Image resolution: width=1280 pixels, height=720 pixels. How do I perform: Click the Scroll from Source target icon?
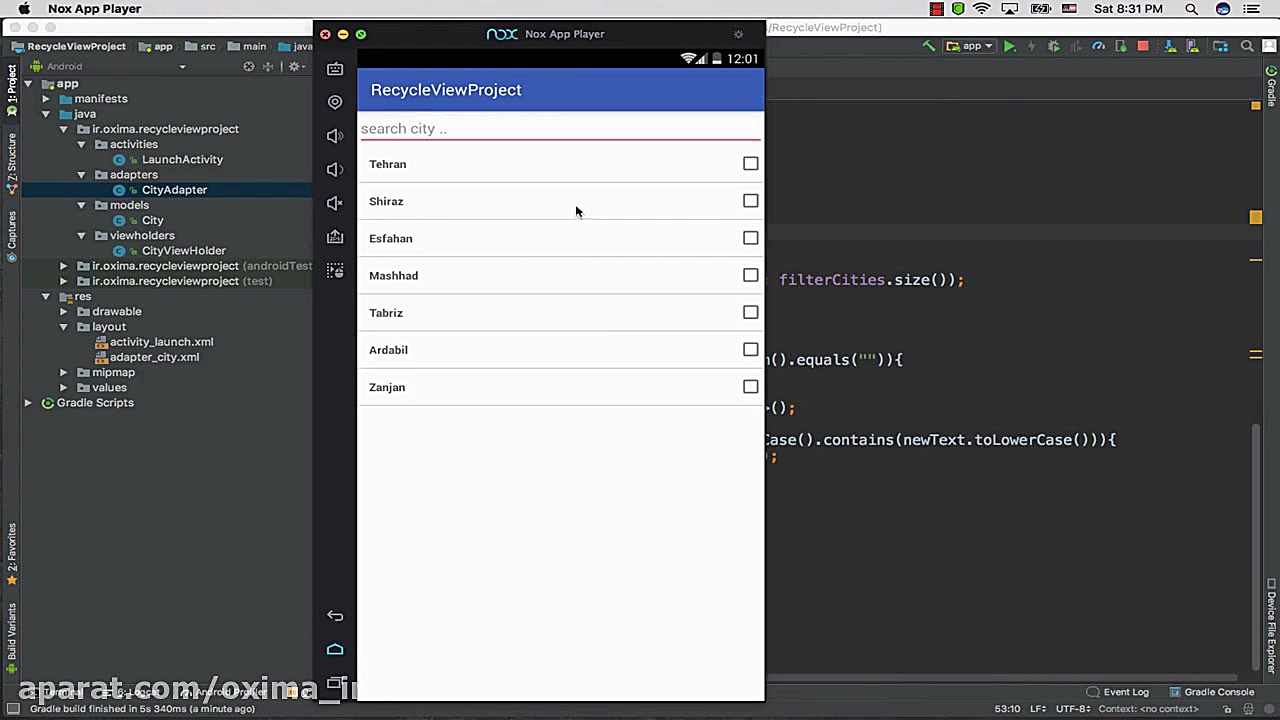tap(249, 67)
